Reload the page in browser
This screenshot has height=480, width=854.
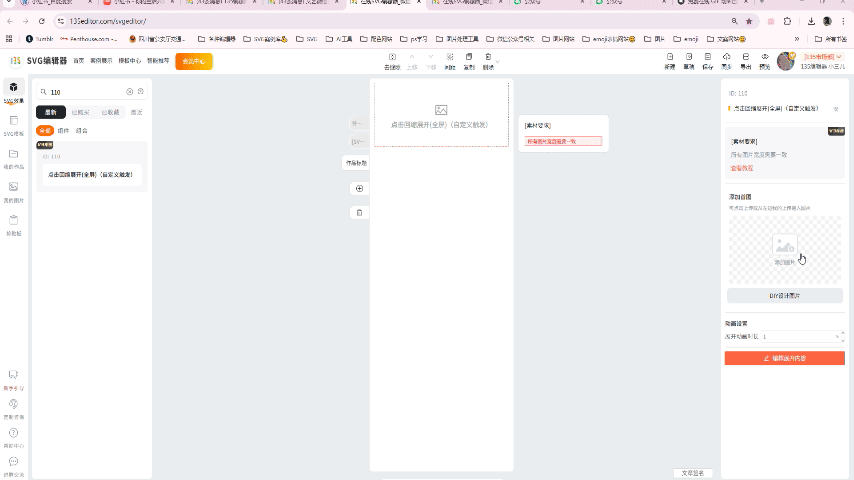click(x=42, y=21)
